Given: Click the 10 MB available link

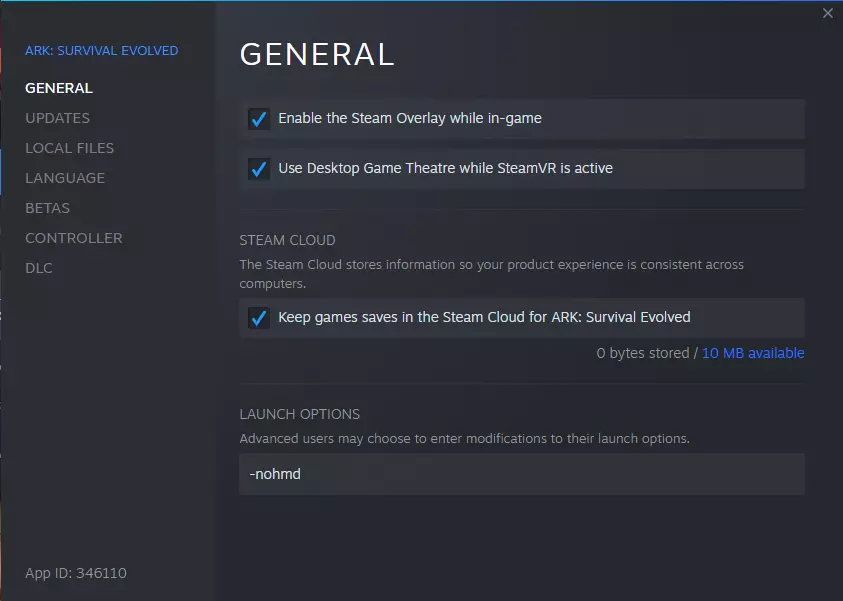Looking at the screenshot, I should tap(753, 353).
